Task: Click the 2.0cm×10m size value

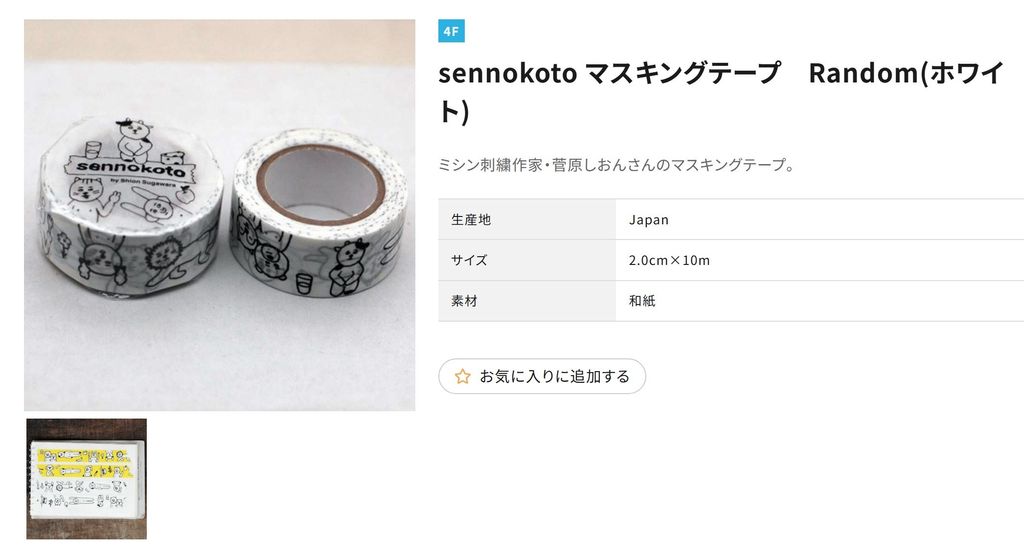Action: pyautogui.click(x=669, y=260)
